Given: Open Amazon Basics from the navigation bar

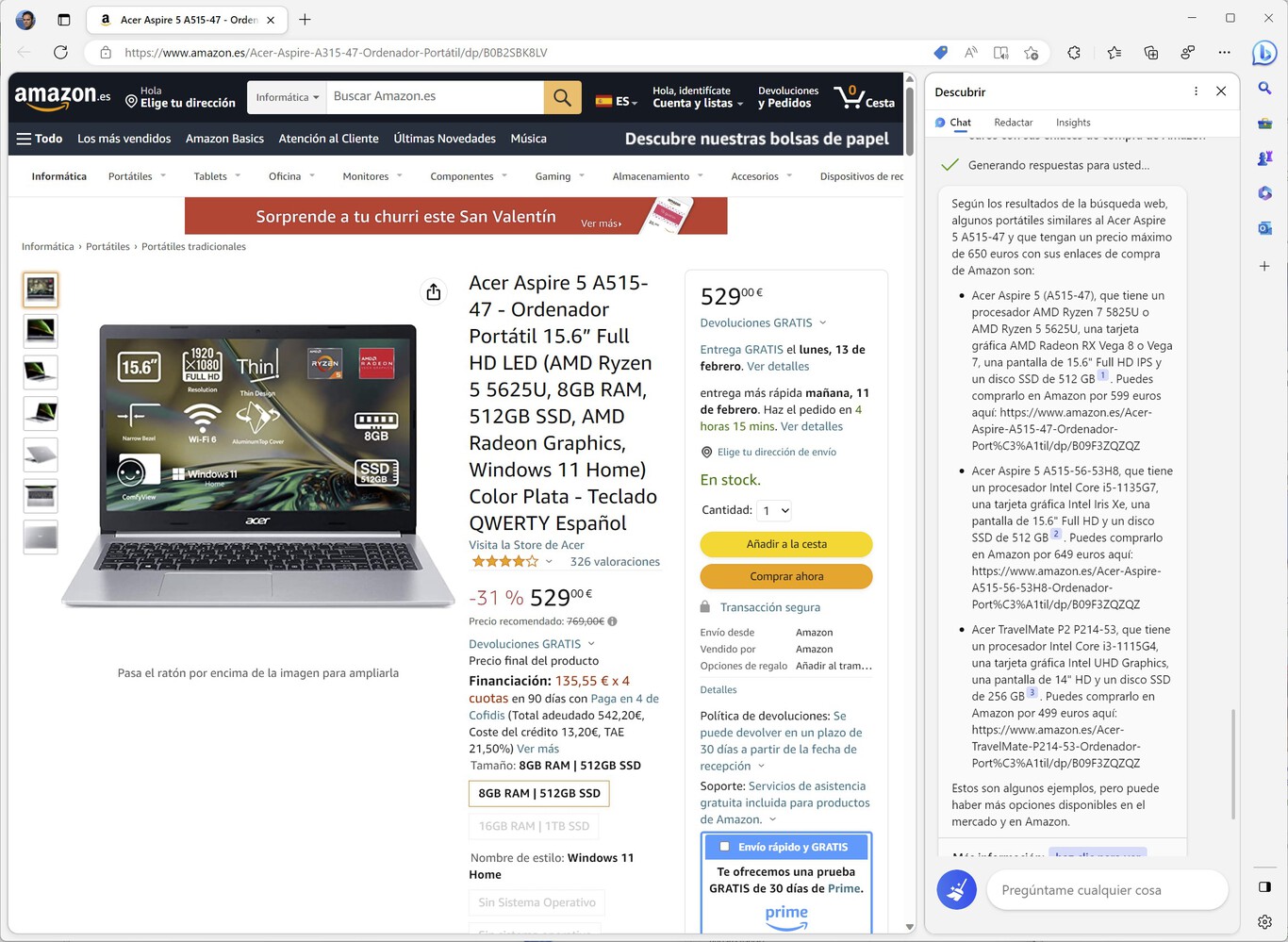Looking at the screenshot, I should 224,139.
